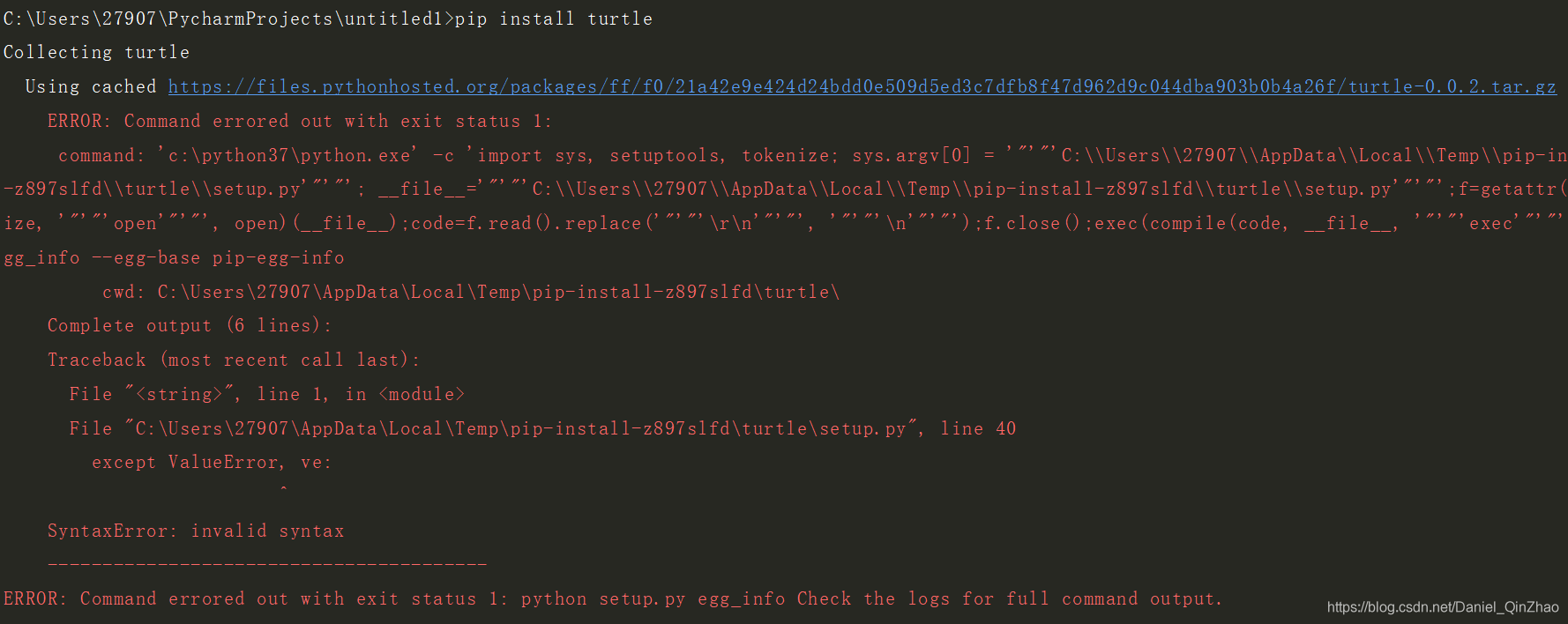Click the 'pip install turtle' command text
The width and height of the screenshot is (1568, 624).
pos(554,19)
